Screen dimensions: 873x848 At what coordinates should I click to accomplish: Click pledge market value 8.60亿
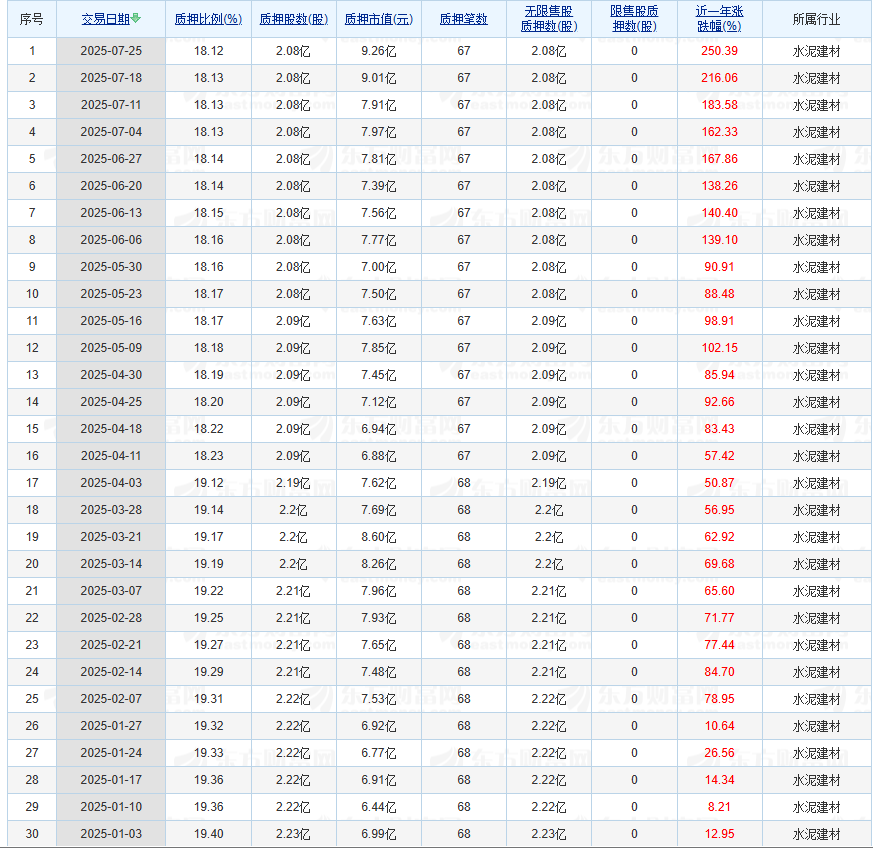coord(379,537)
